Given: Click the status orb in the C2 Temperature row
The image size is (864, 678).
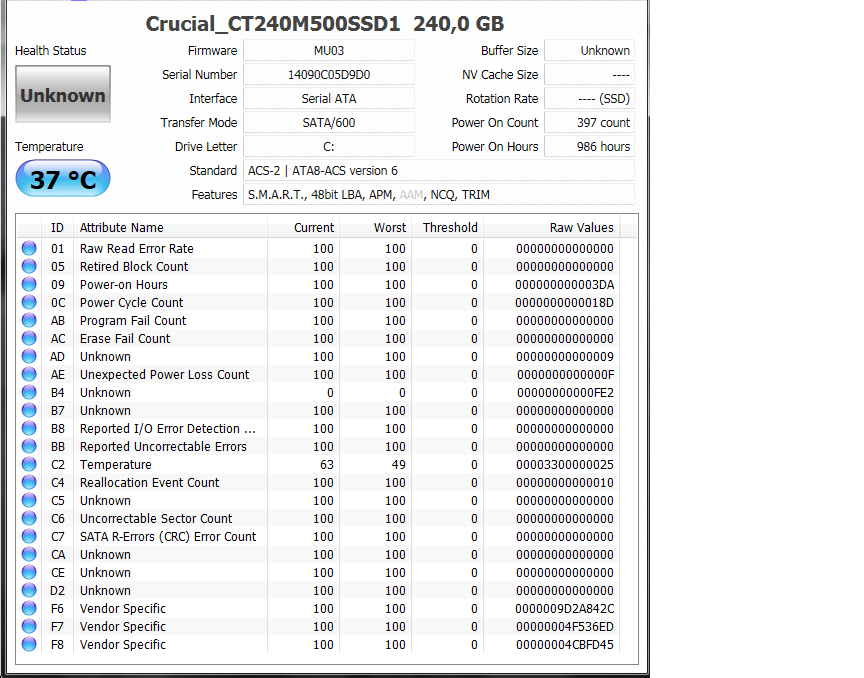Looking at the screenshot, I should point(29,465).
